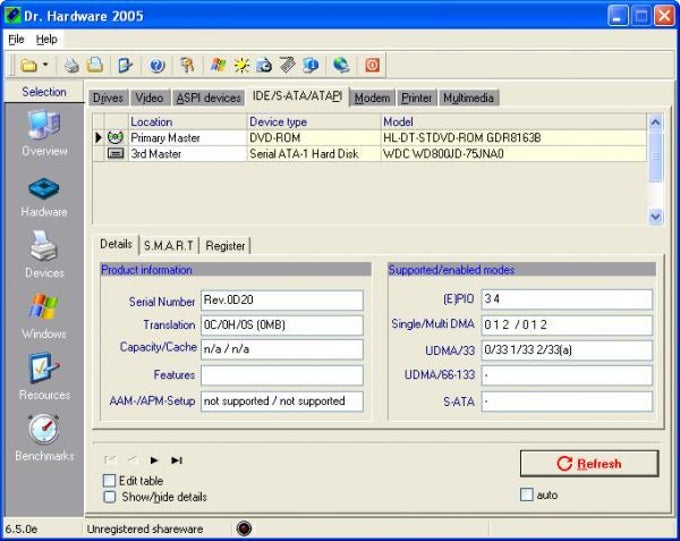Toggle the Show/hide details checkbox

109,496
